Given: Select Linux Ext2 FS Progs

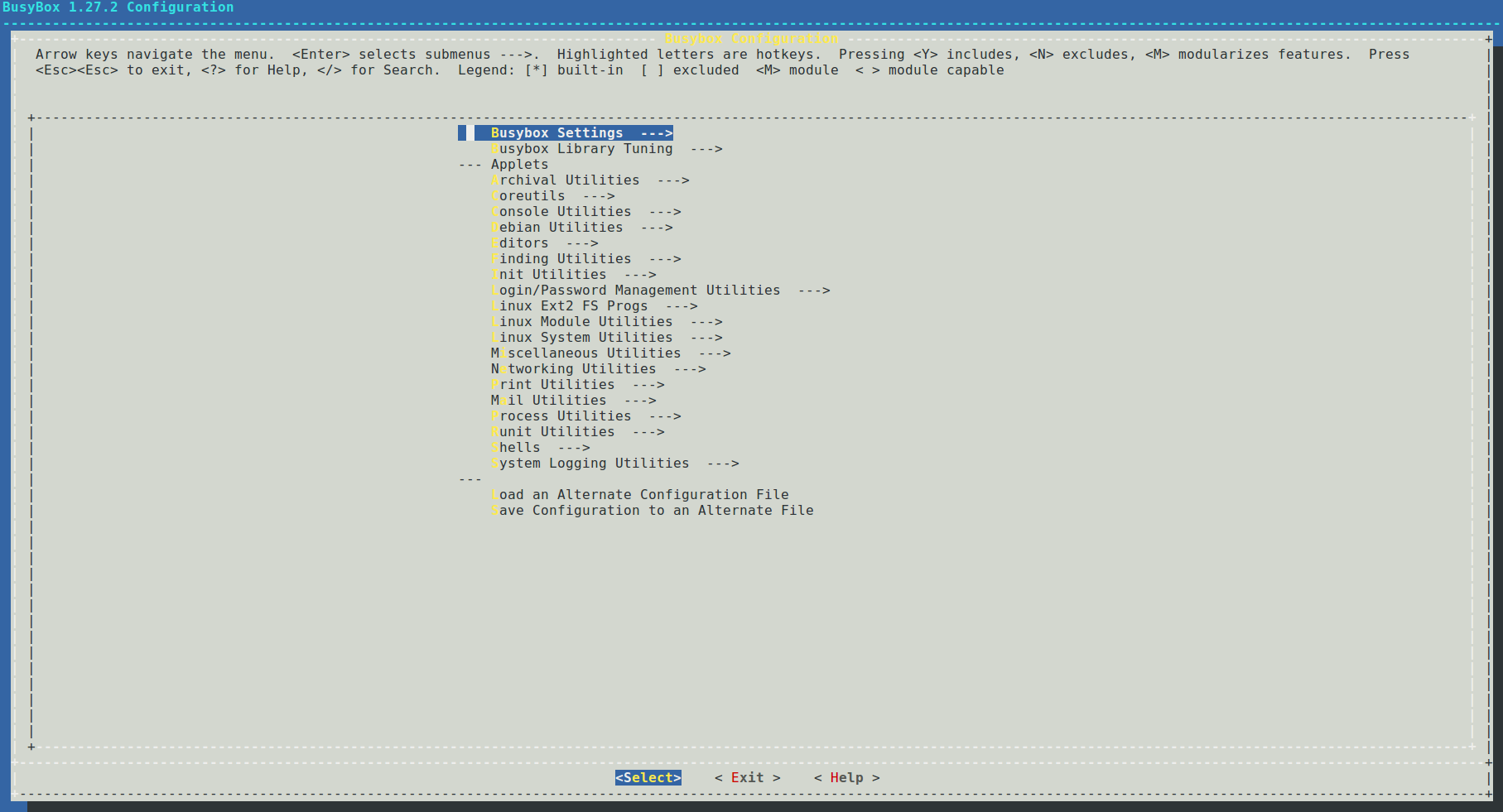Looking at the screenshot, I should (594, 306).
